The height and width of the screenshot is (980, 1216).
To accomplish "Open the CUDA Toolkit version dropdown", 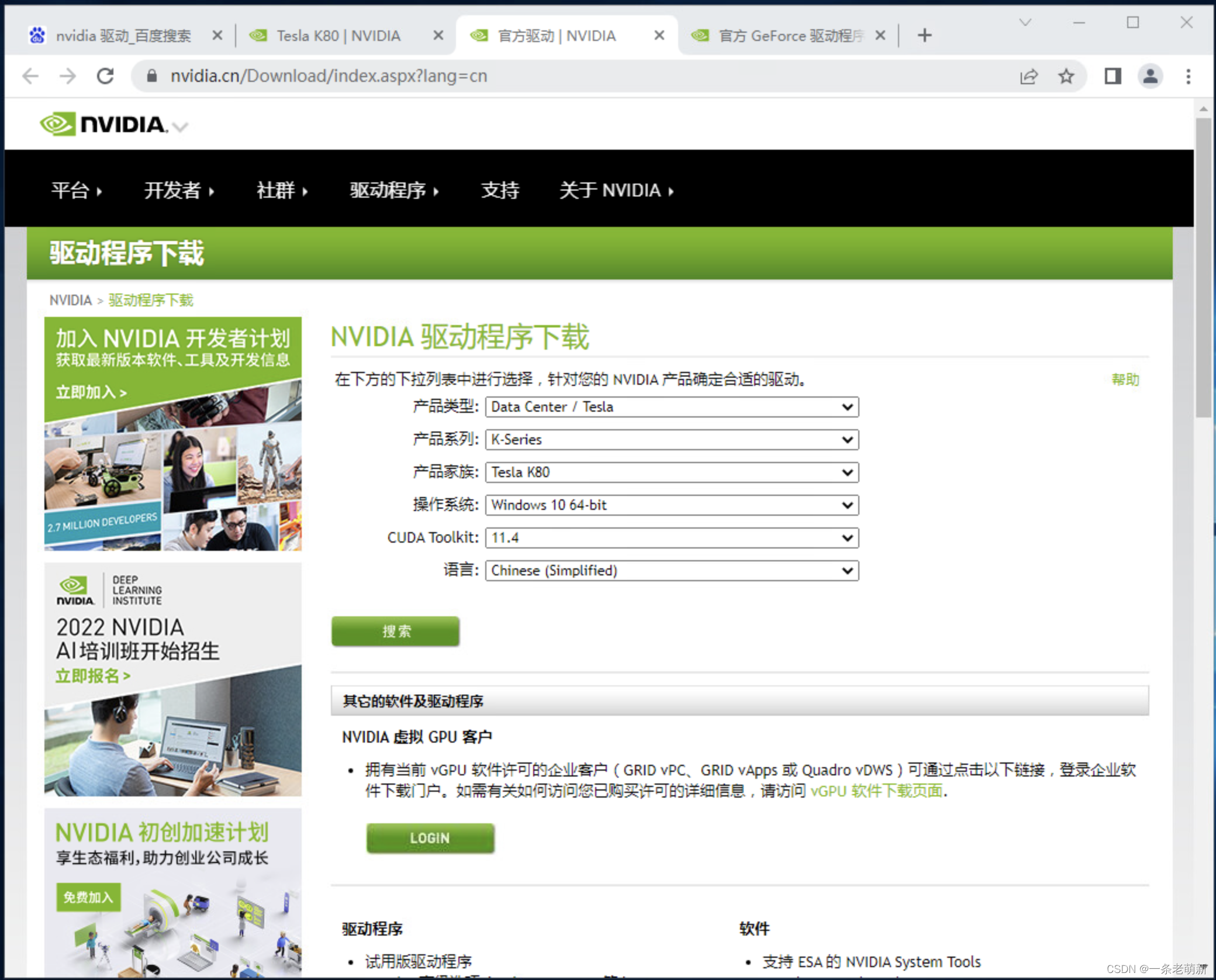I will (x=671, y=538).
